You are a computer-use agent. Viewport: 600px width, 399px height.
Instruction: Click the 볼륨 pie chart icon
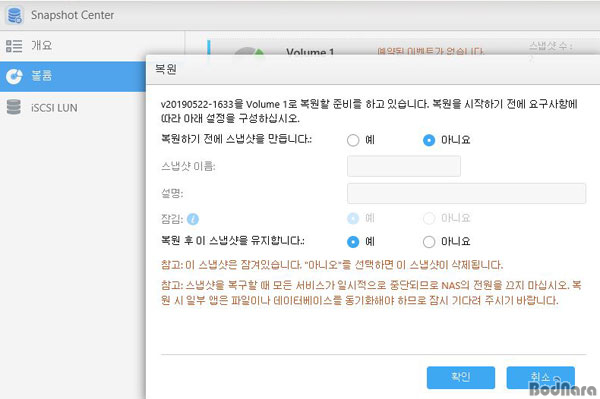tap(14, 77)
